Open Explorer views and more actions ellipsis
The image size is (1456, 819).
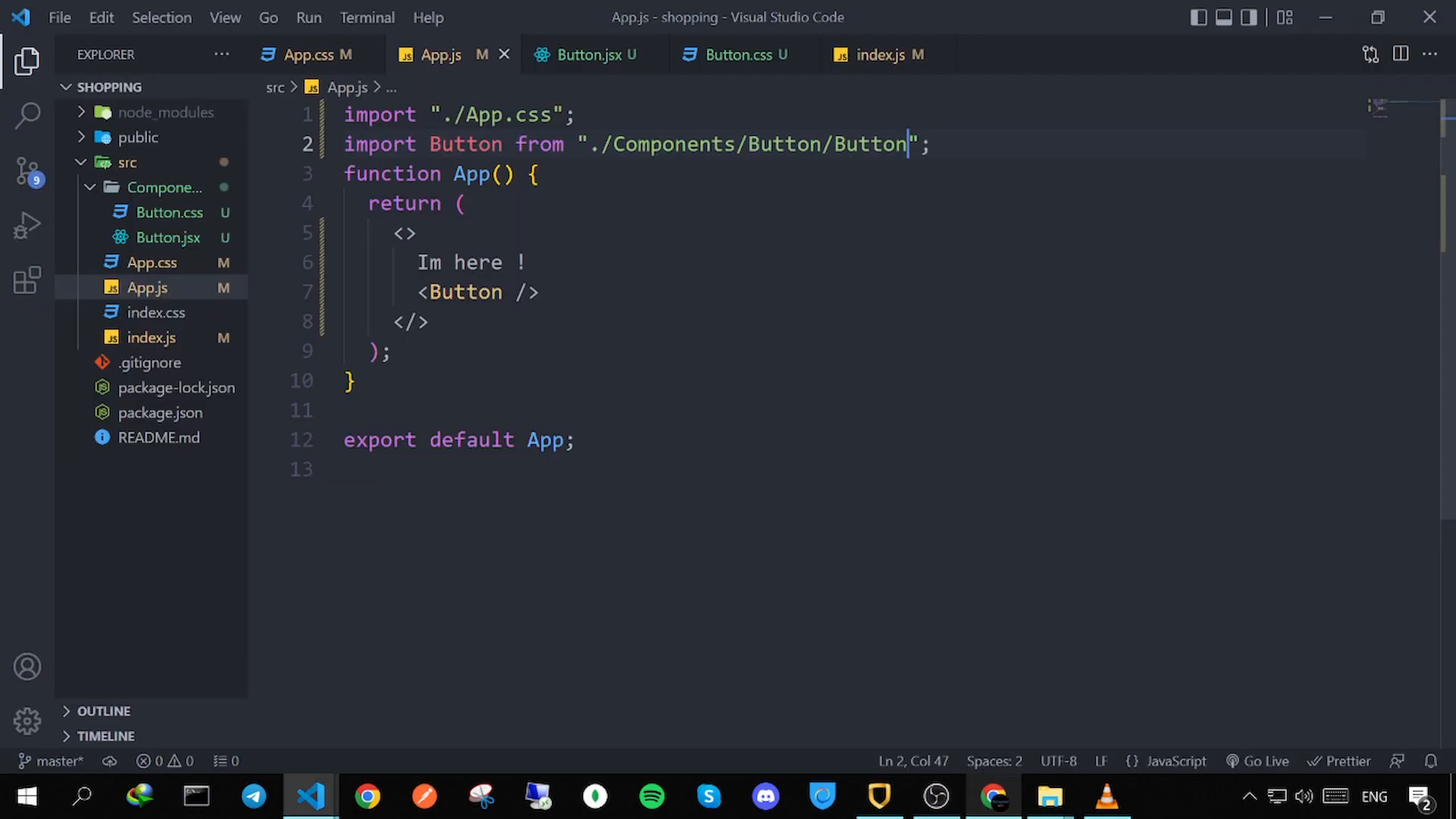tap(221, 54)
